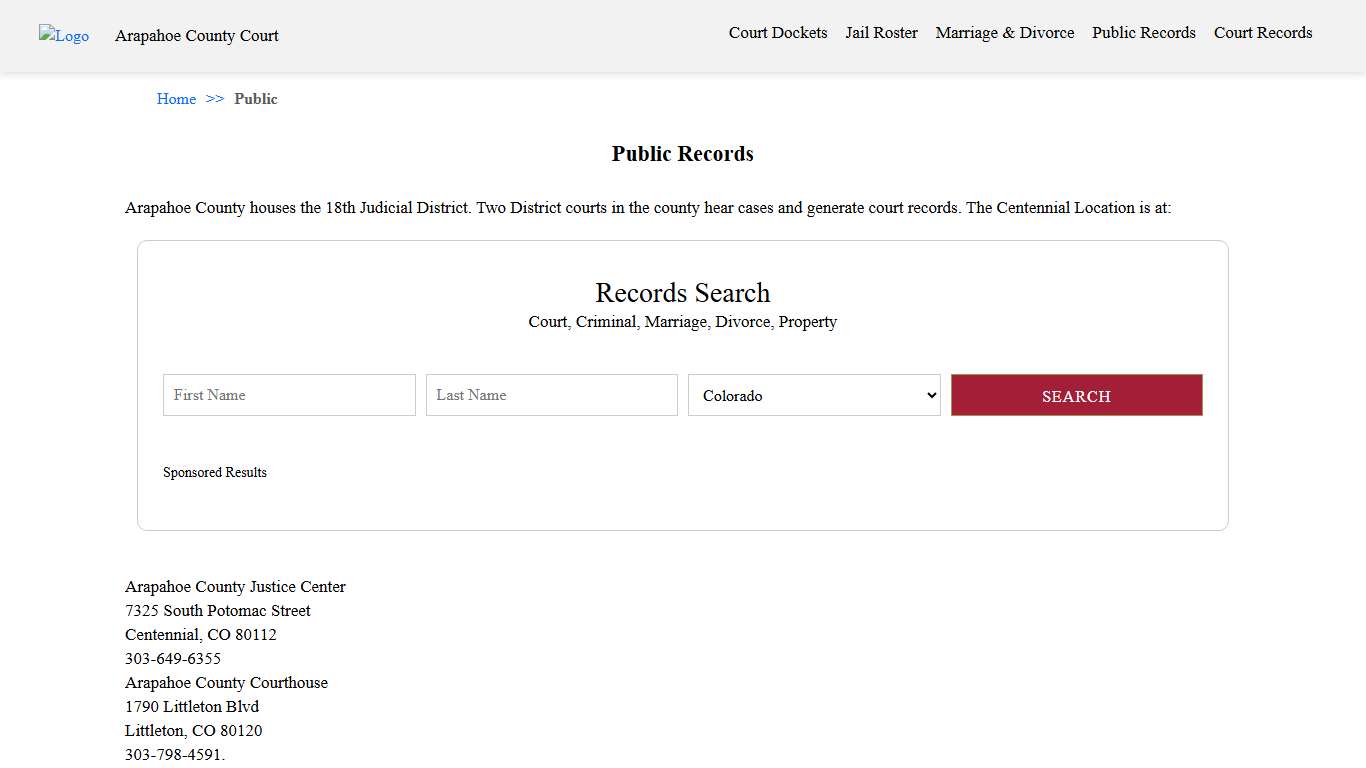This screenshot has width=1366, height=768.
Task: Open the Jail Roster page
Action: (x=881, y=32)
